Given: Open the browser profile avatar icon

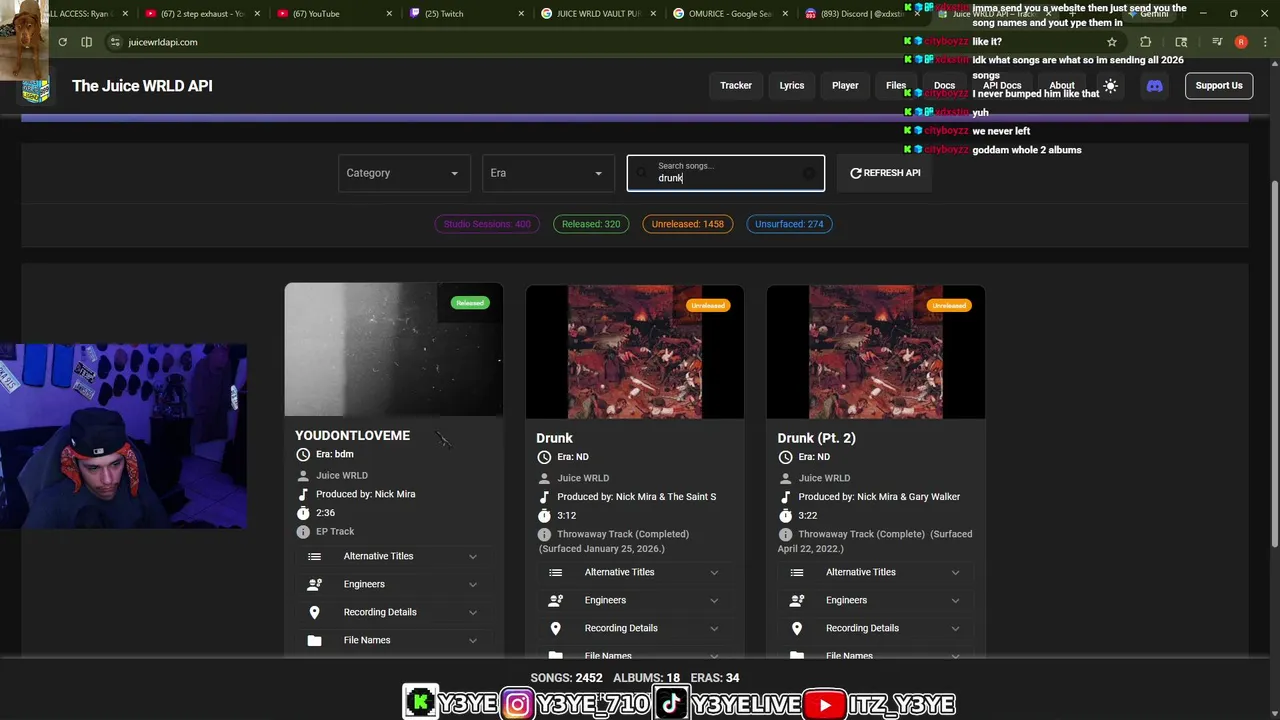Looking at the screenshot, I should click(1241, 42).
